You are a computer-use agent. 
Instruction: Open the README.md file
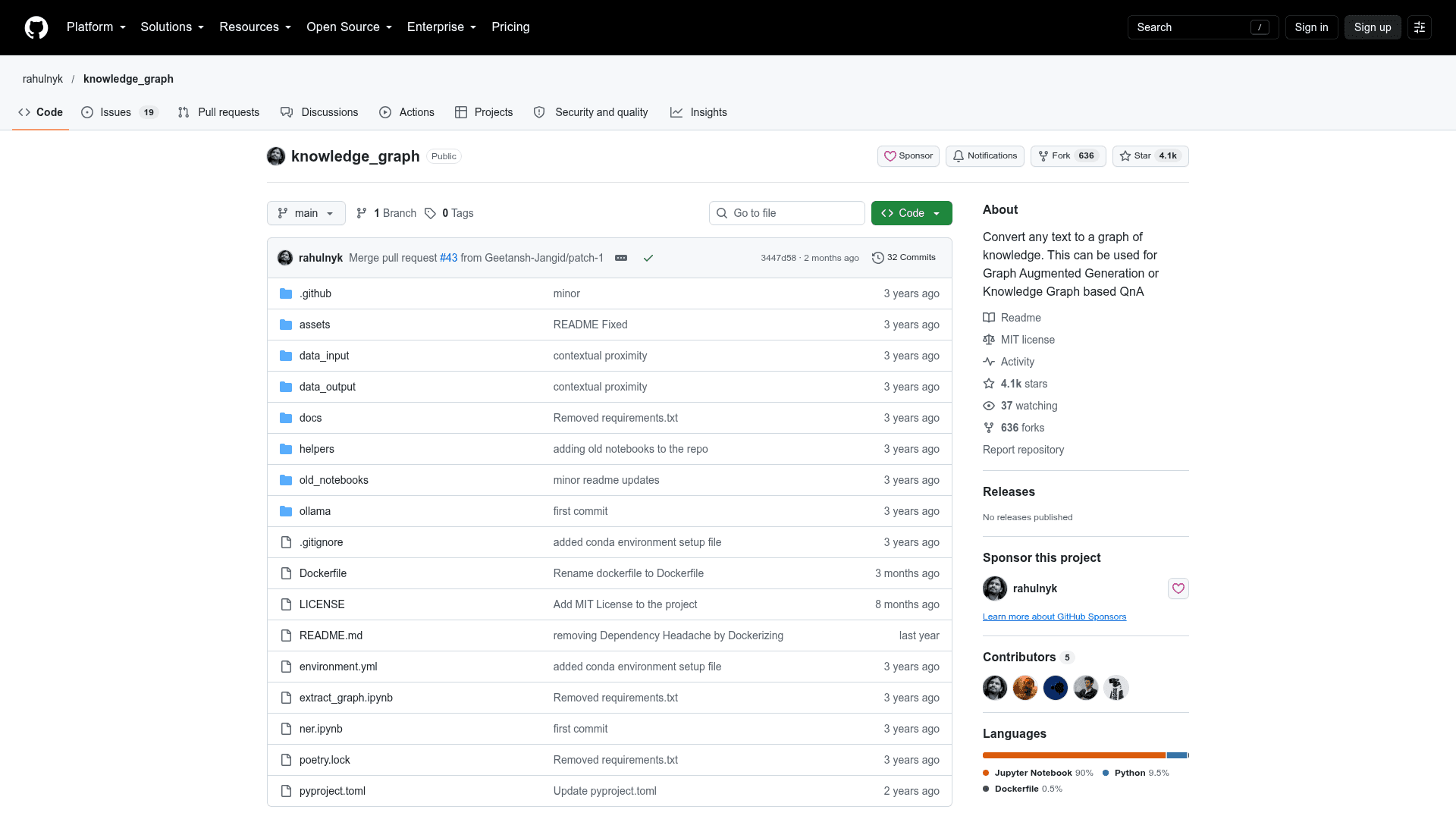[x=331, y=635]
